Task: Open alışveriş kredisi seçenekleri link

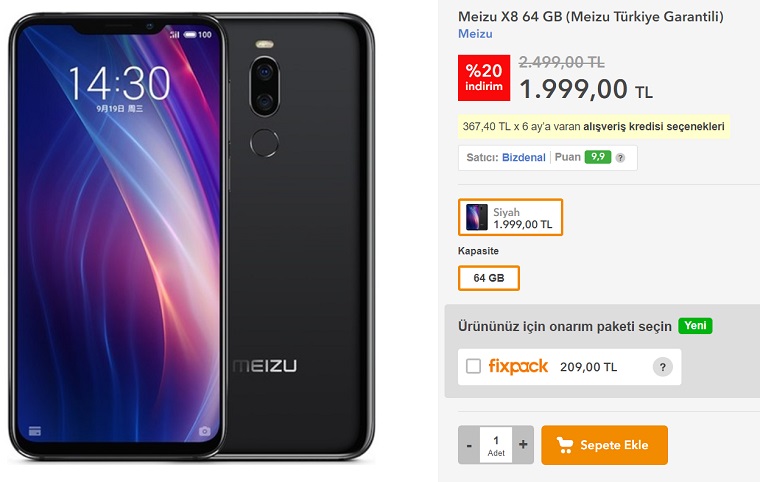Action: (653, 127)
